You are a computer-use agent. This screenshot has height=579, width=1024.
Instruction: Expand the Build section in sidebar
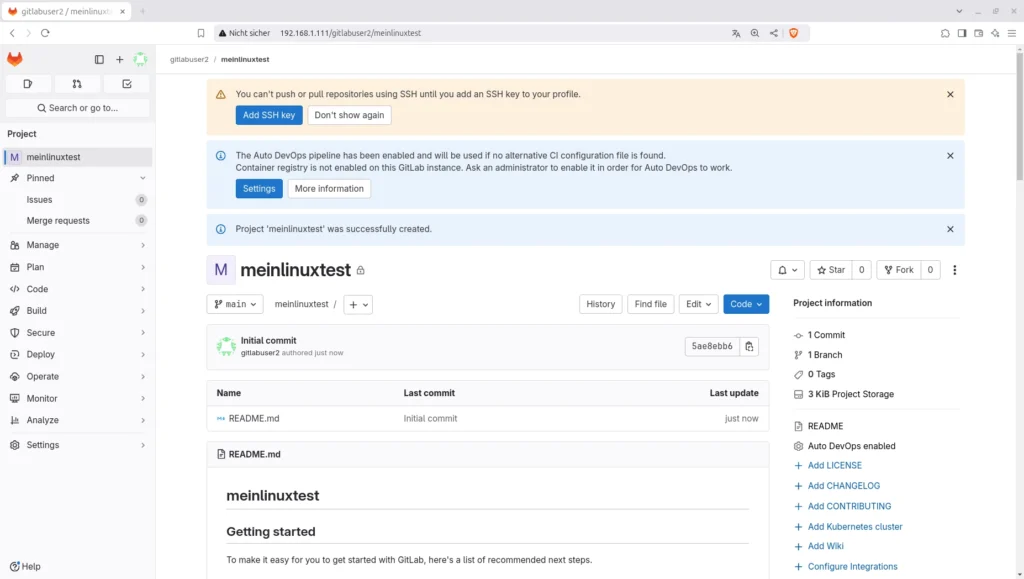pyautogui.click(x=77, y=311)
